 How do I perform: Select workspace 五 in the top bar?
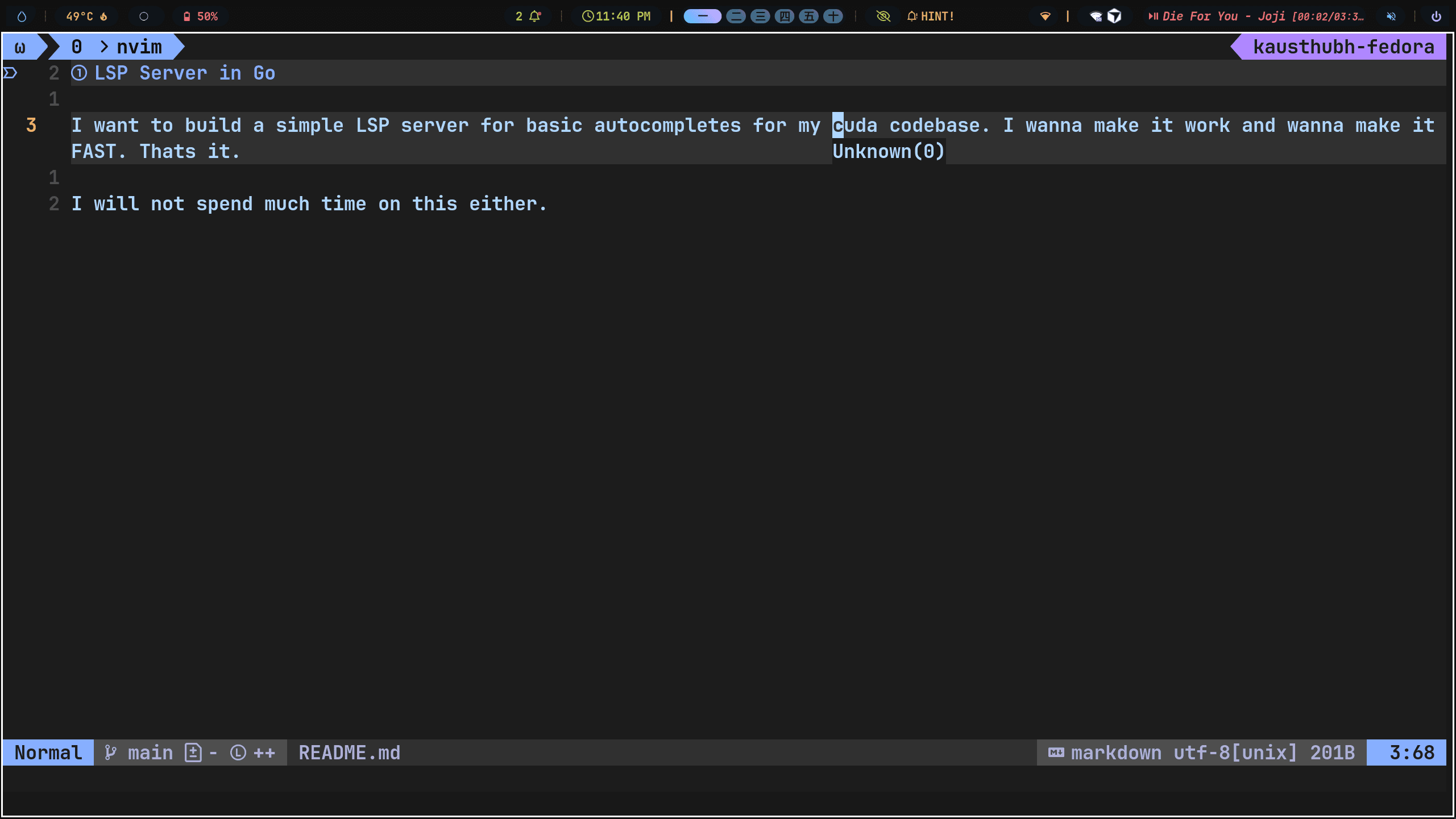(810, 16)
